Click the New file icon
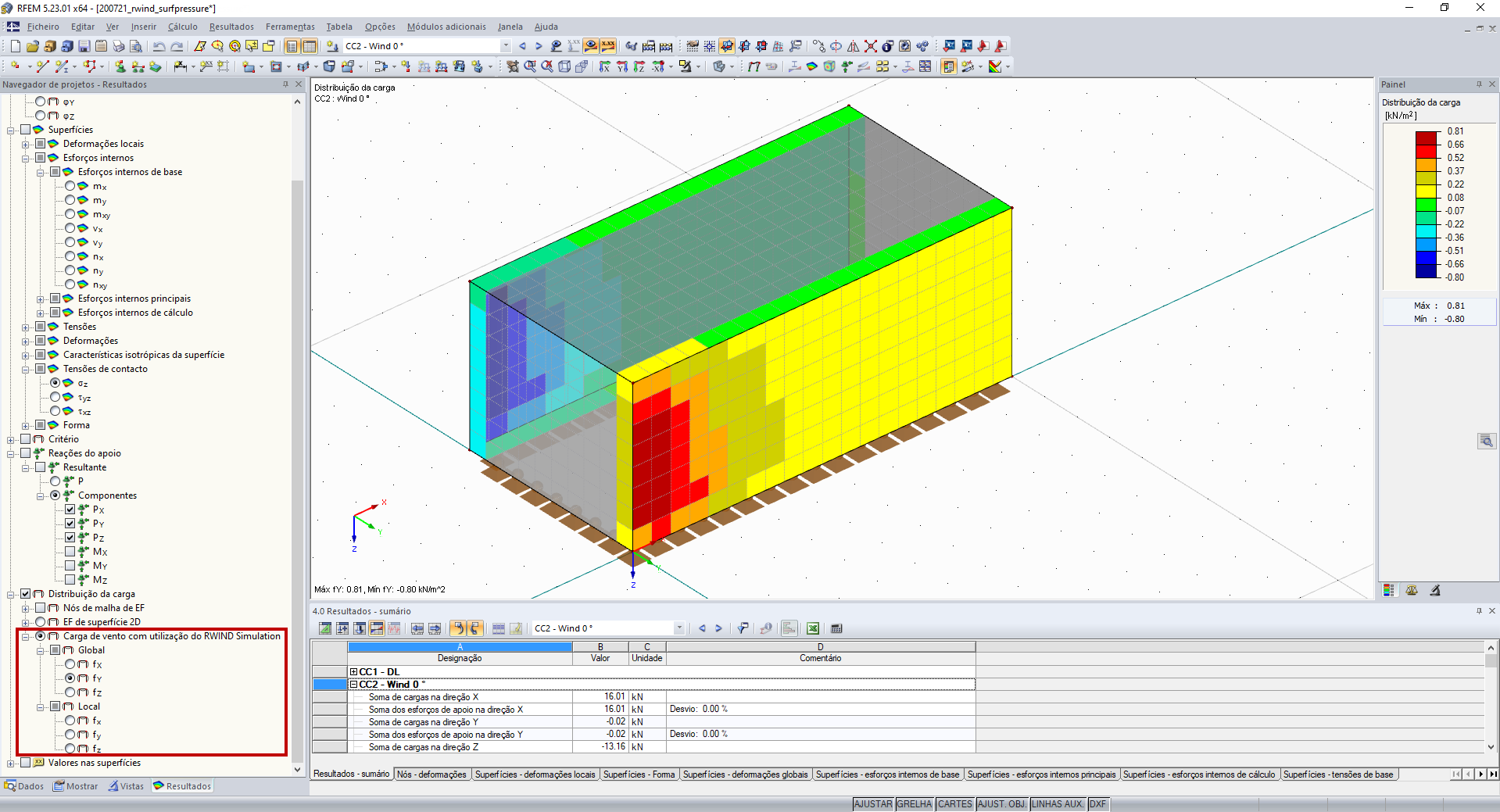1500x812 pixels. [x=15, y=46]
